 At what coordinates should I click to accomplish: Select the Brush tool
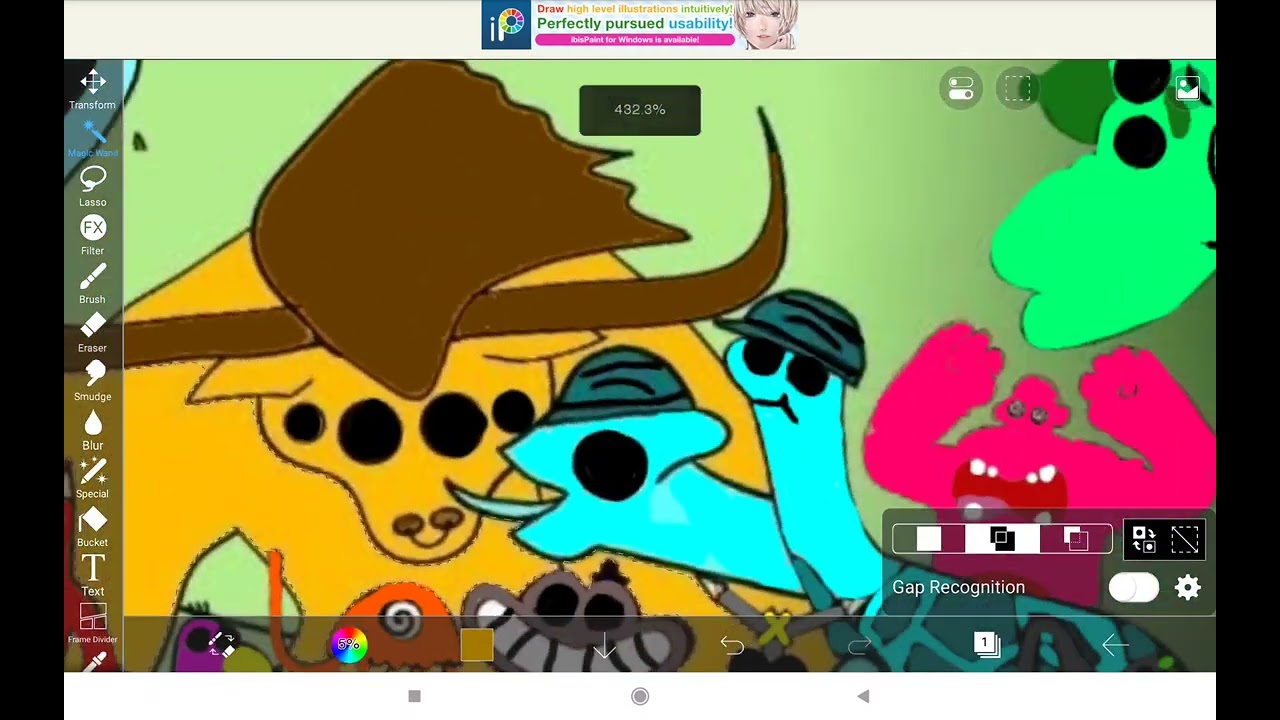point(93,284)
